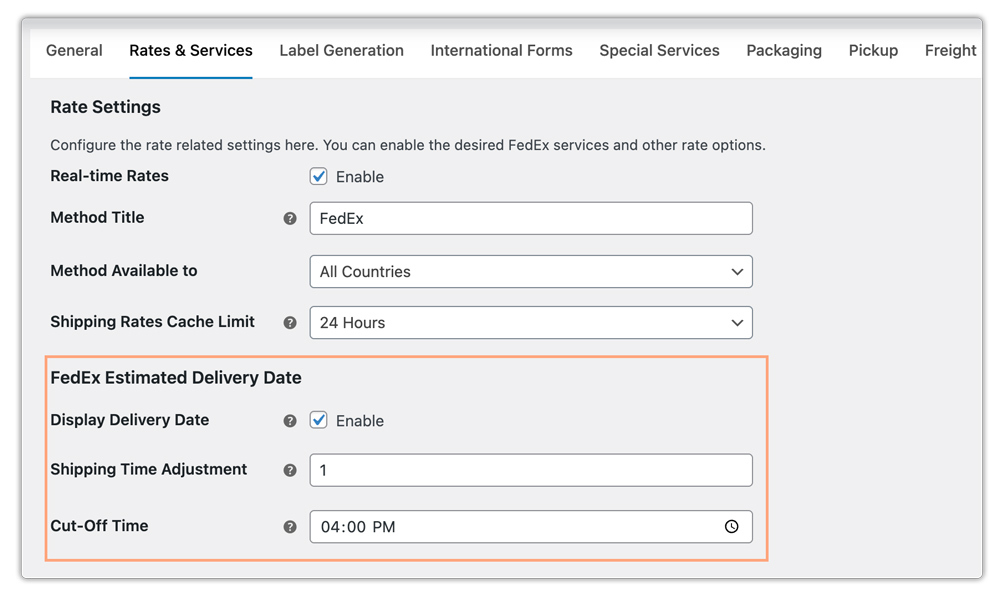
Task: Click the Display Delivery Date help icon
Action: (x=290, y=421)
